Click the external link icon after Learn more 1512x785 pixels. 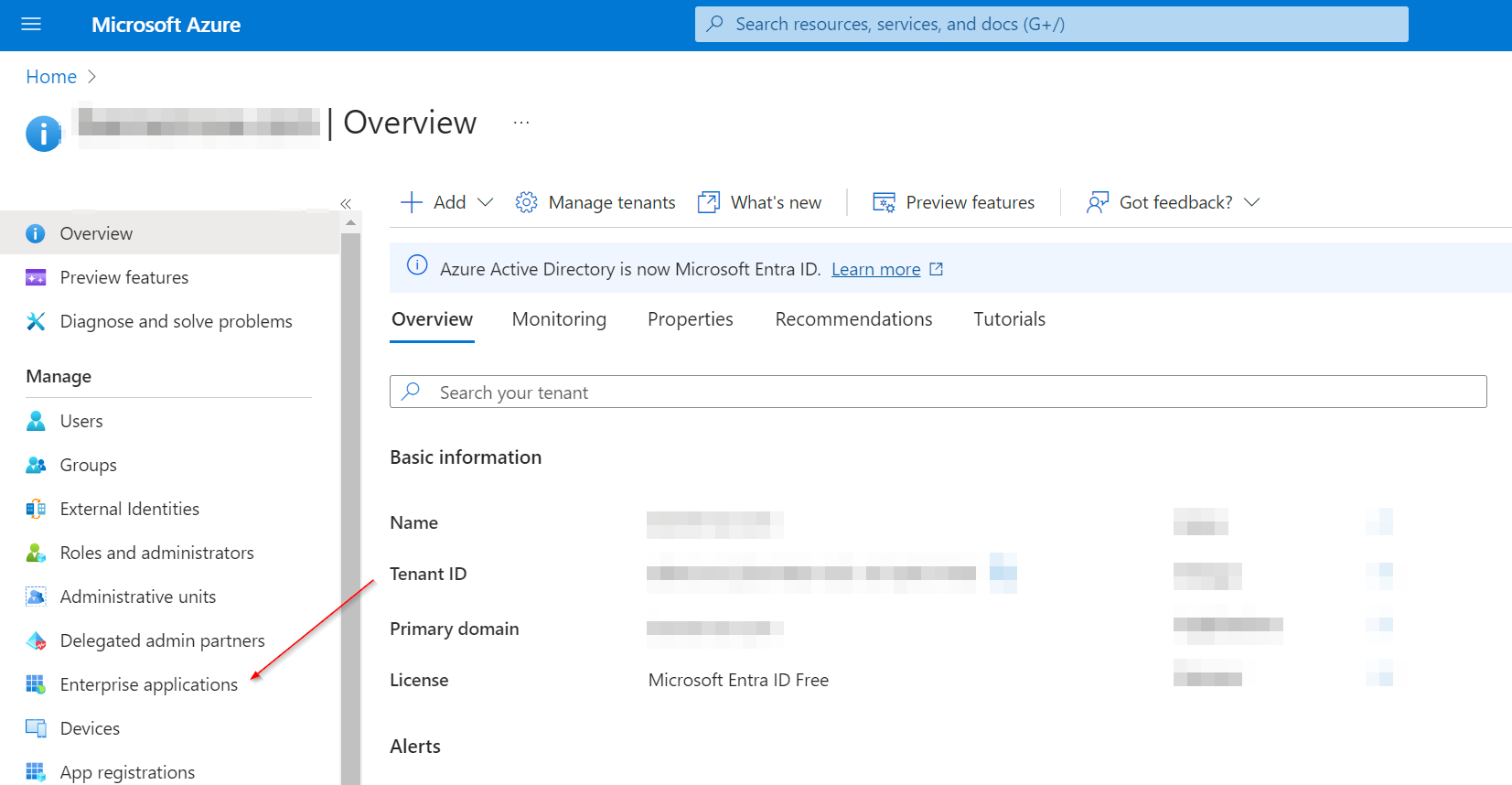[936, 269]
